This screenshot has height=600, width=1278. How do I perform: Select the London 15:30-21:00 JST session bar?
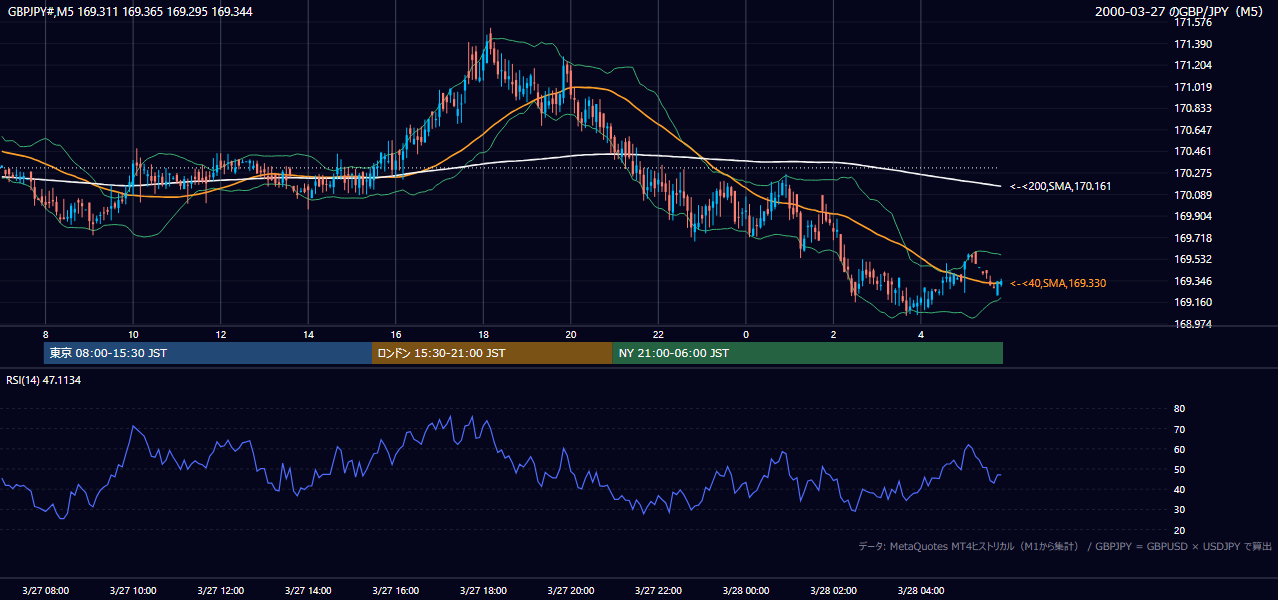click(492, 353)
